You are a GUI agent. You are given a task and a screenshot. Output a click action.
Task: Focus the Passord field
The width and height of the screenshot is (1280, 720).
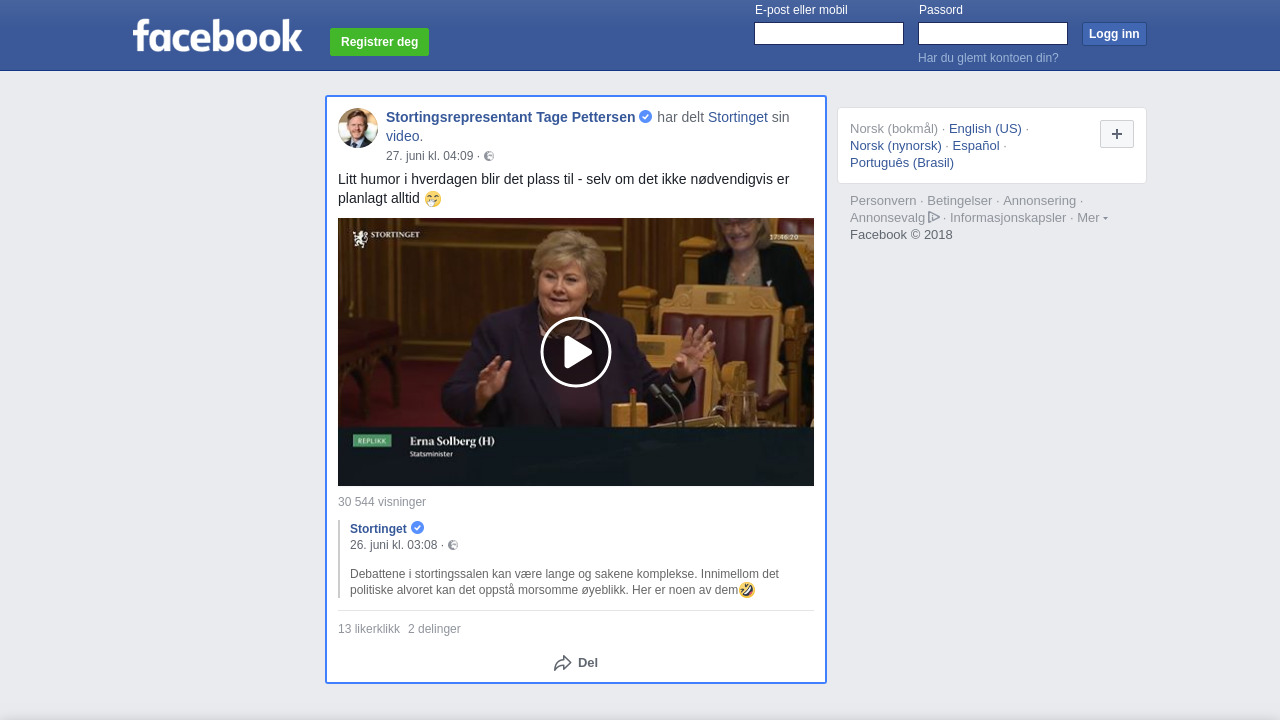click(993, 34)
